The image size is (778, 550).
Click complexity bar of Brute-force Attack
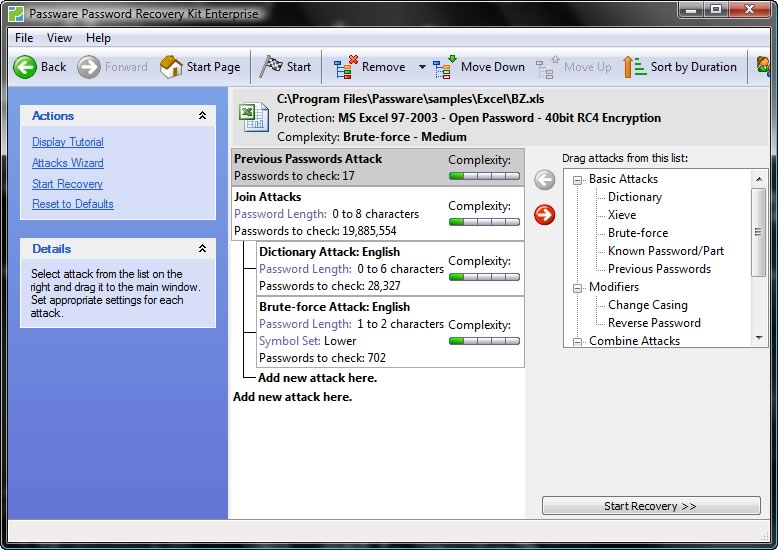pos(484,341)
